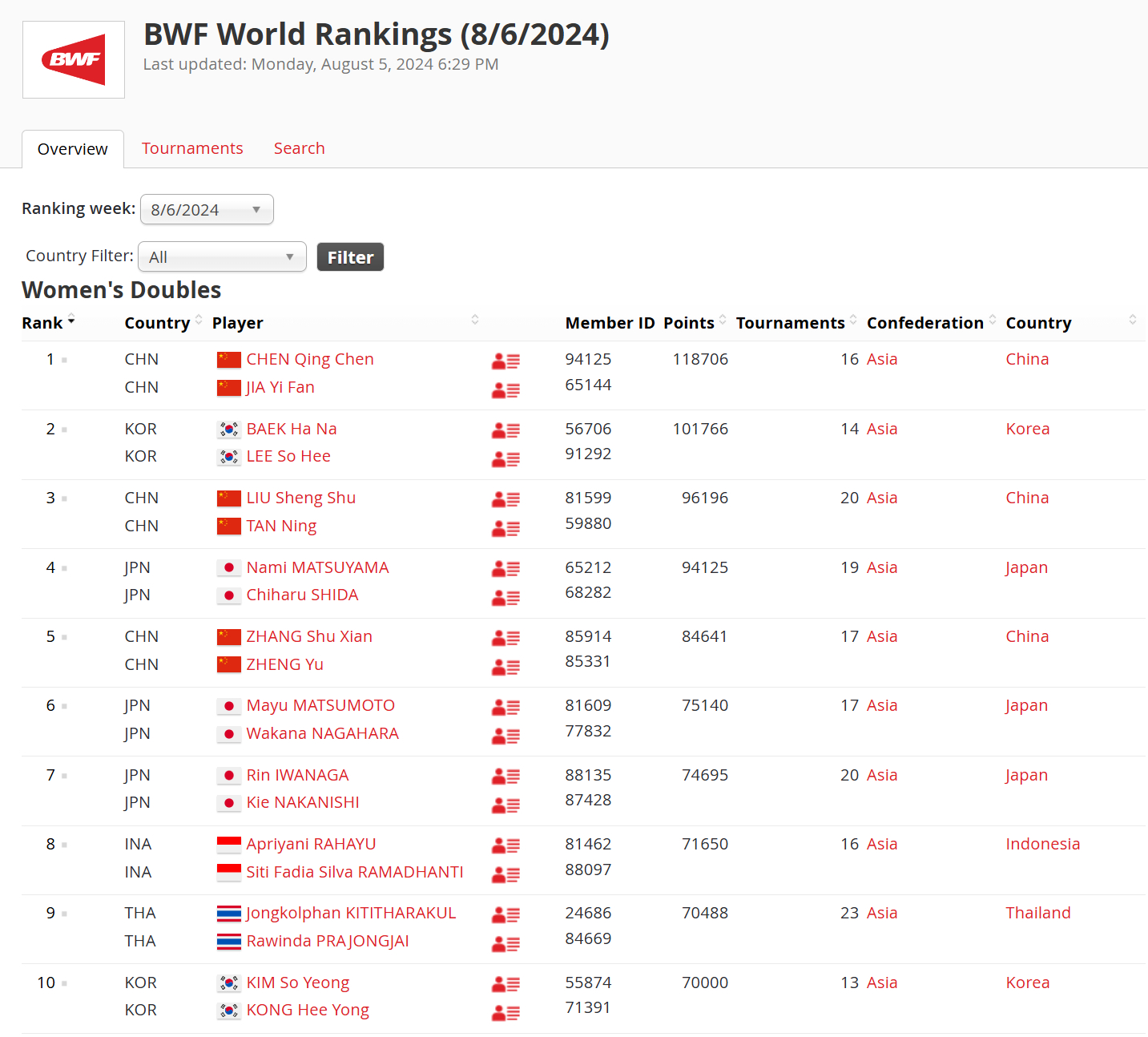The width and height of the screenshot is (1148, 1037).
Task: Open profile card icon for ZHENG Yu
Action: pos(506,667)
